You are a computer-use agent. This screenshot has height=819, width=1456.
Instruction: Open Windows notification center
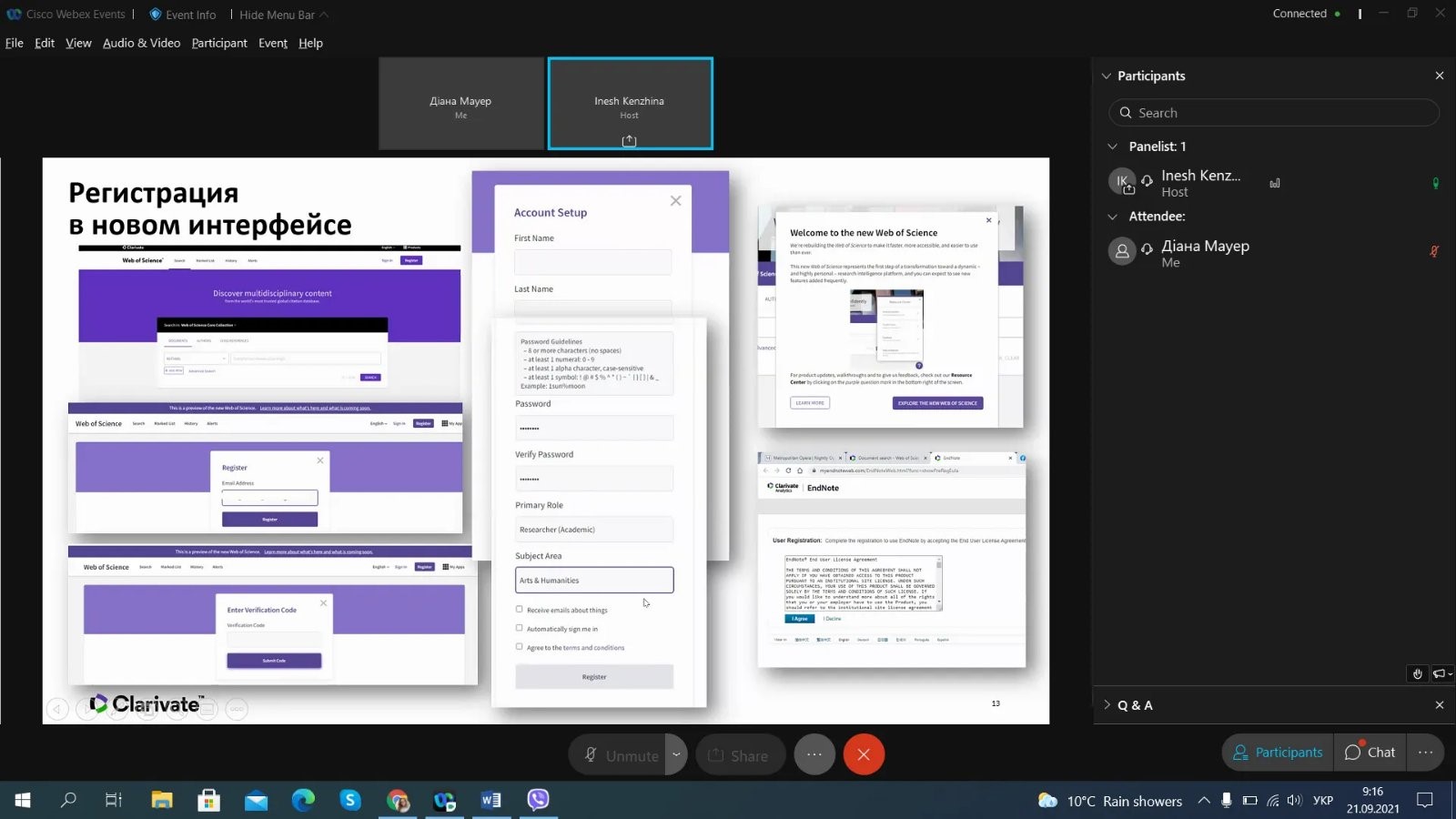[1425, 800]
